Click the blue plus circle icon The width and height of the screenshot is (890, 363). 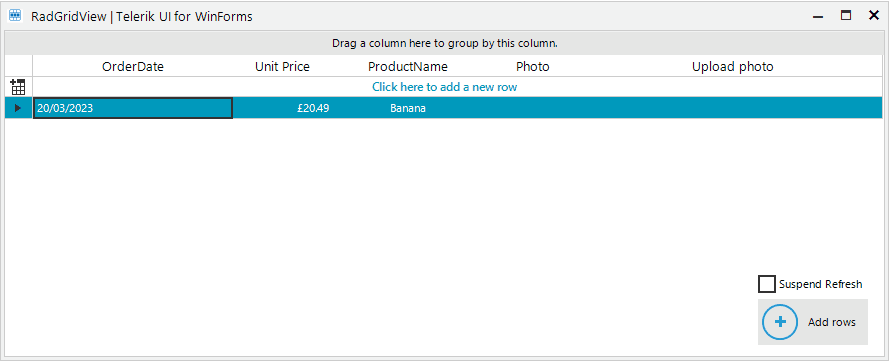click(780, 322)
